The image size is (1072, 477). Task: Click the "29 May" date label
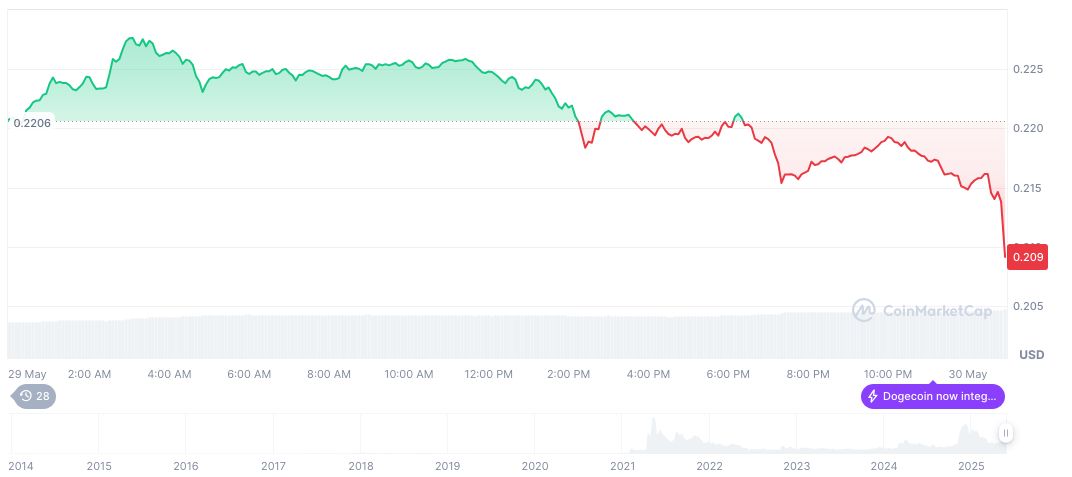click(27, 374)
